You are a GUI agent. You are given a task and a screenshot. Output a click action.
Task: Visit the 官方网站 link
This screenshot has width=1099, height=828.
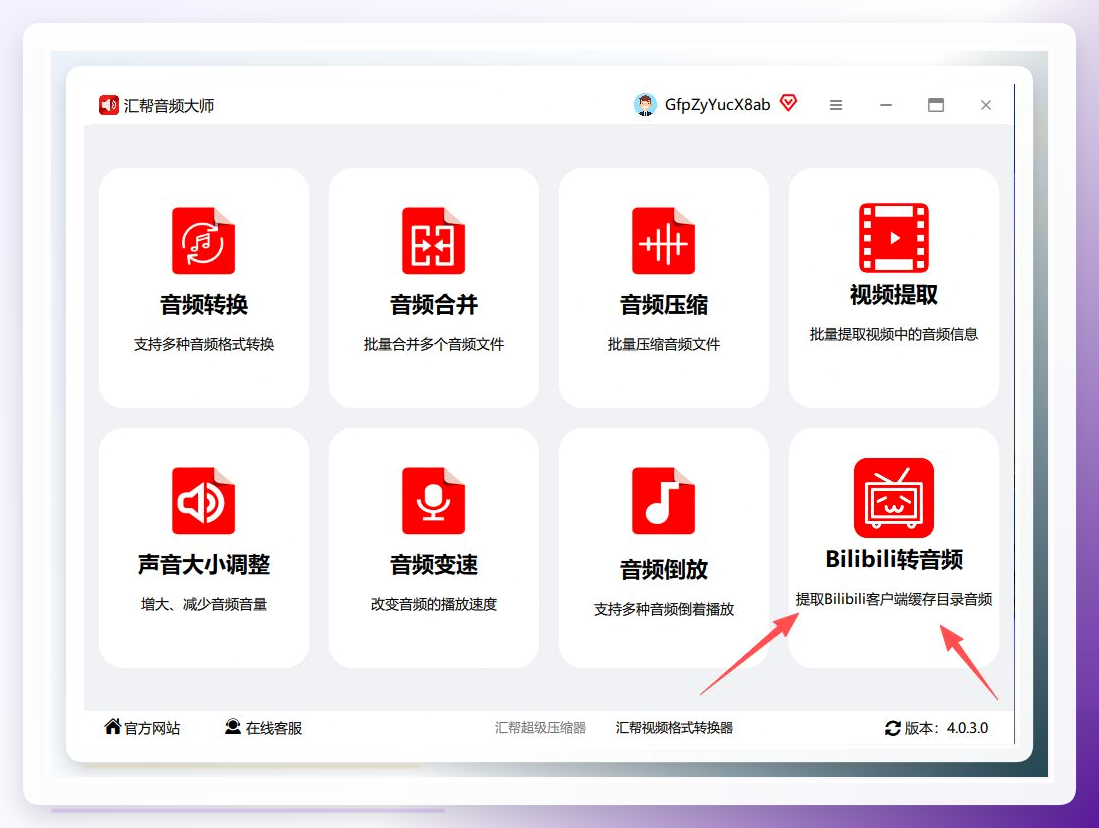click(152, 728)
